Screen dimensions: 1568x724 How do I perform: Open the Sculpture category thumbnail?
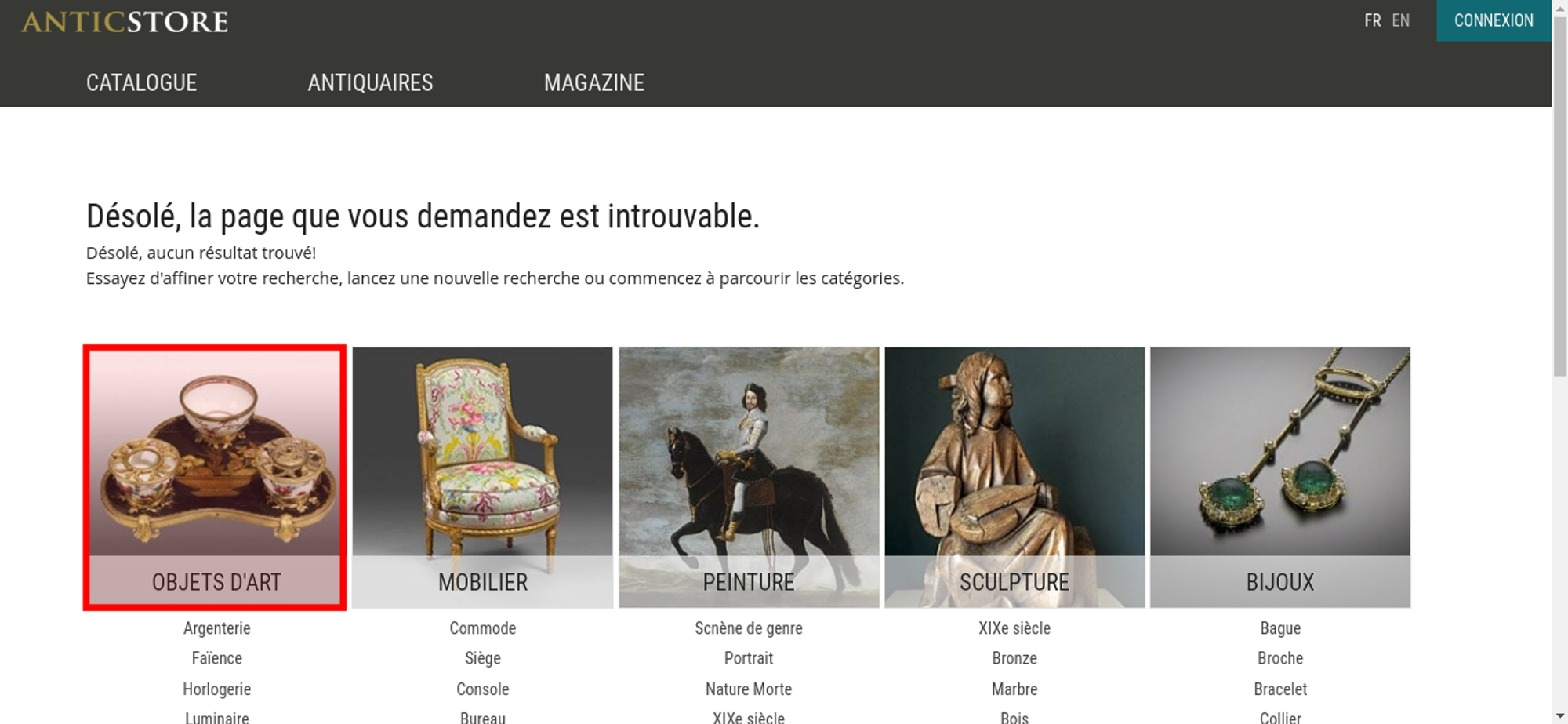(1014, 477)
